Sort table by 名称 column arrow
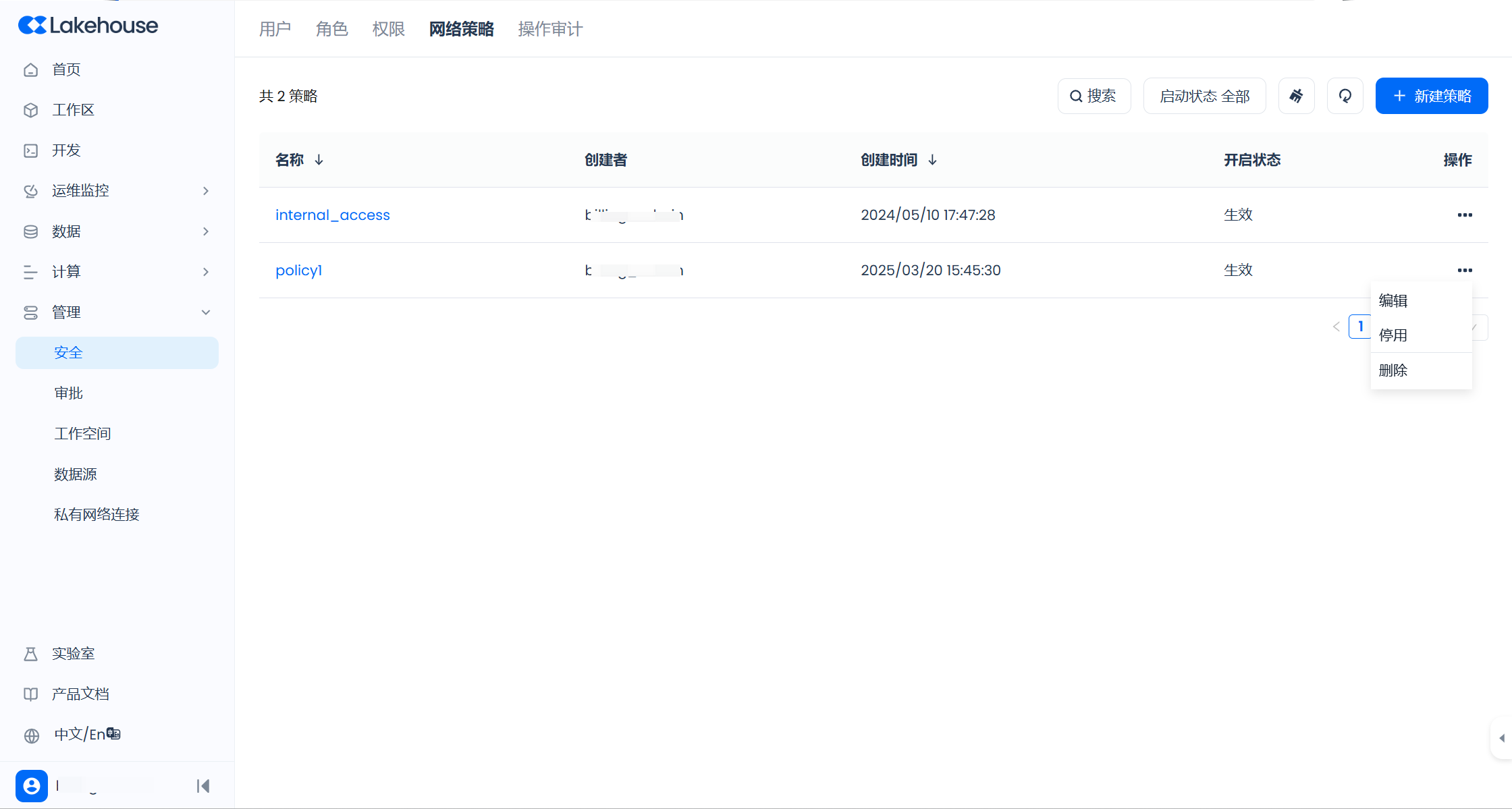The image size is (1512, 809). click(x=319, y=160)
